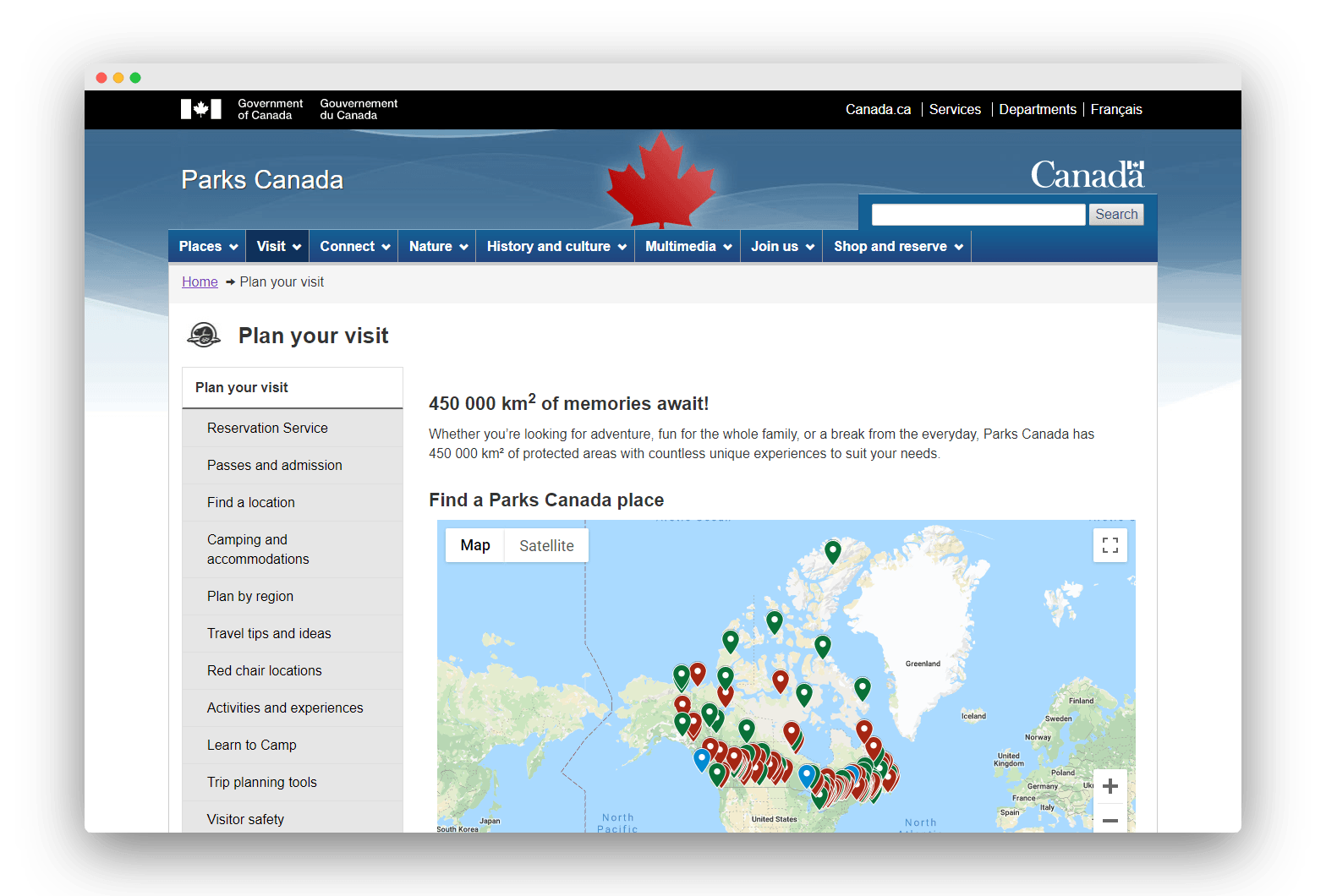Open Visitor safety sidebar item
Image resolution: width=1326 pixels, height=896 pixels.
point(293,818)
